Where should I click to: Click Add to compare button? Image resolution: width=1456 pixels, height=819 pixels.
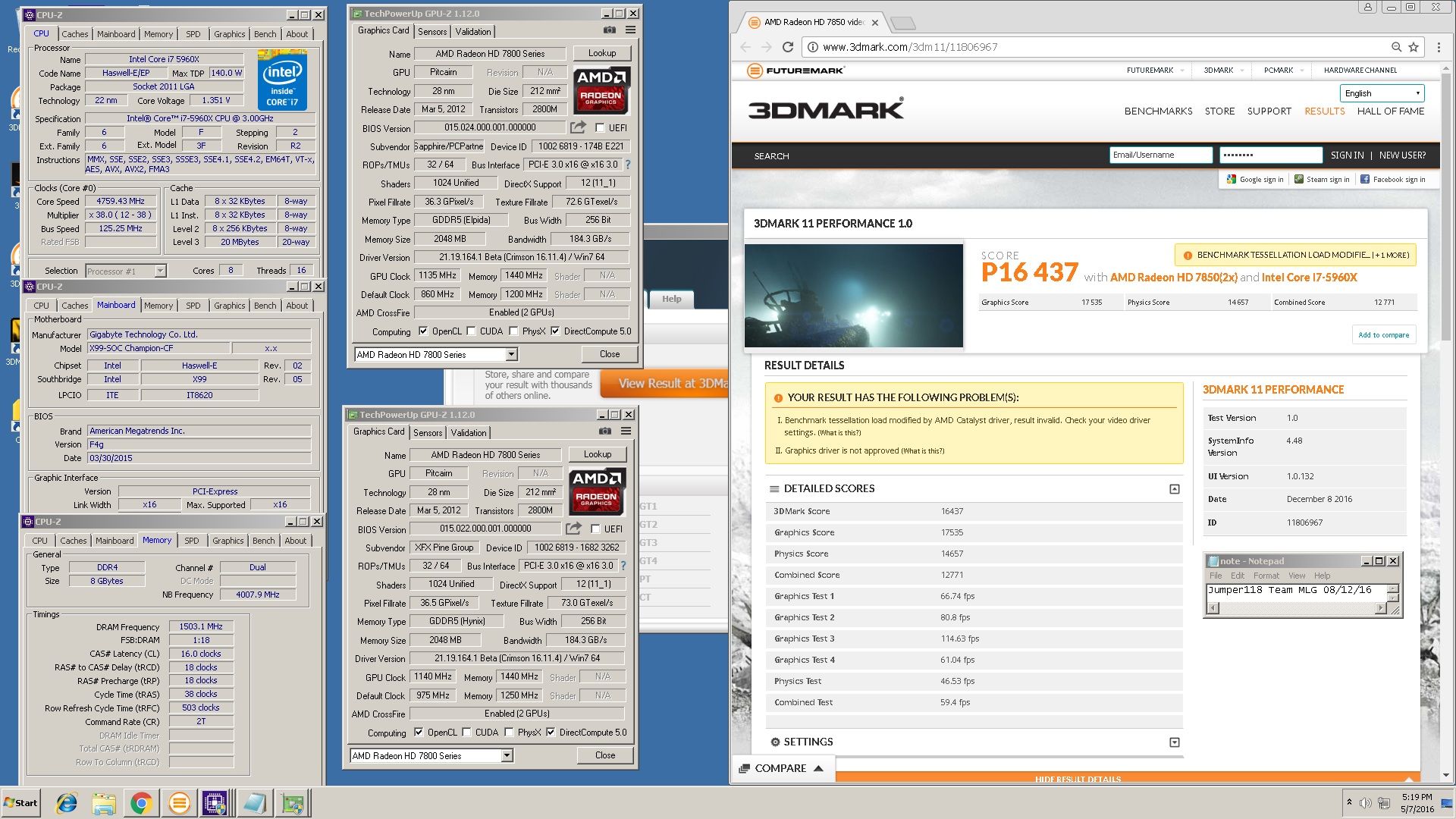tap(1383, 334)
